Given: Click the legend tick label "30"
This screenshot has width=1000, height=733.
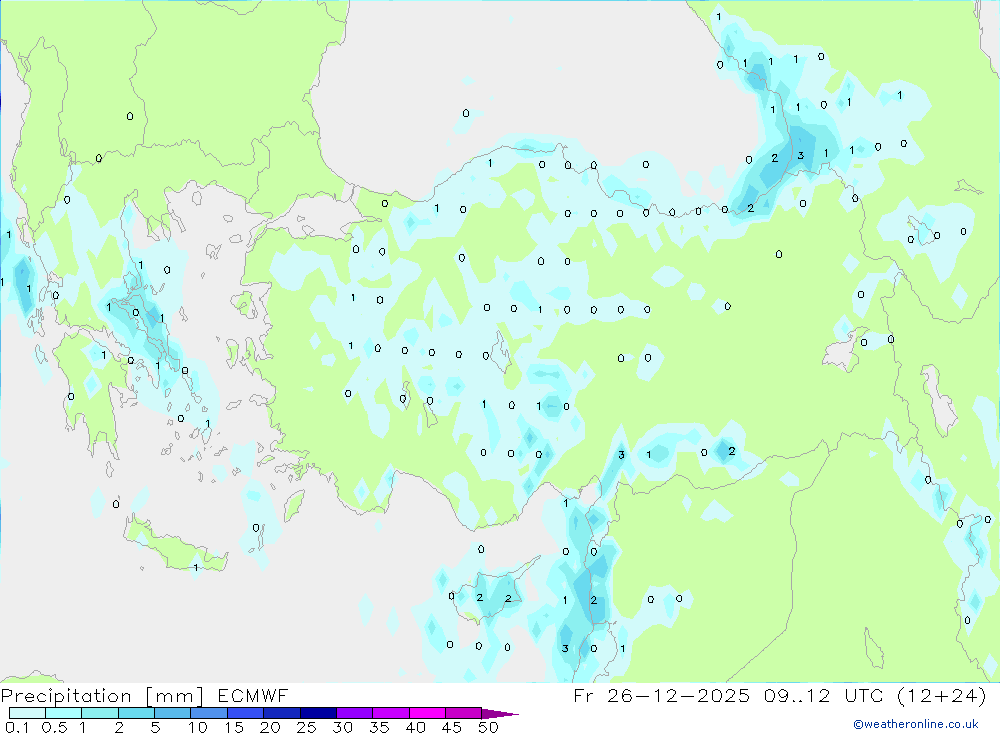Looking at the screenshot, I should point(343,727).
